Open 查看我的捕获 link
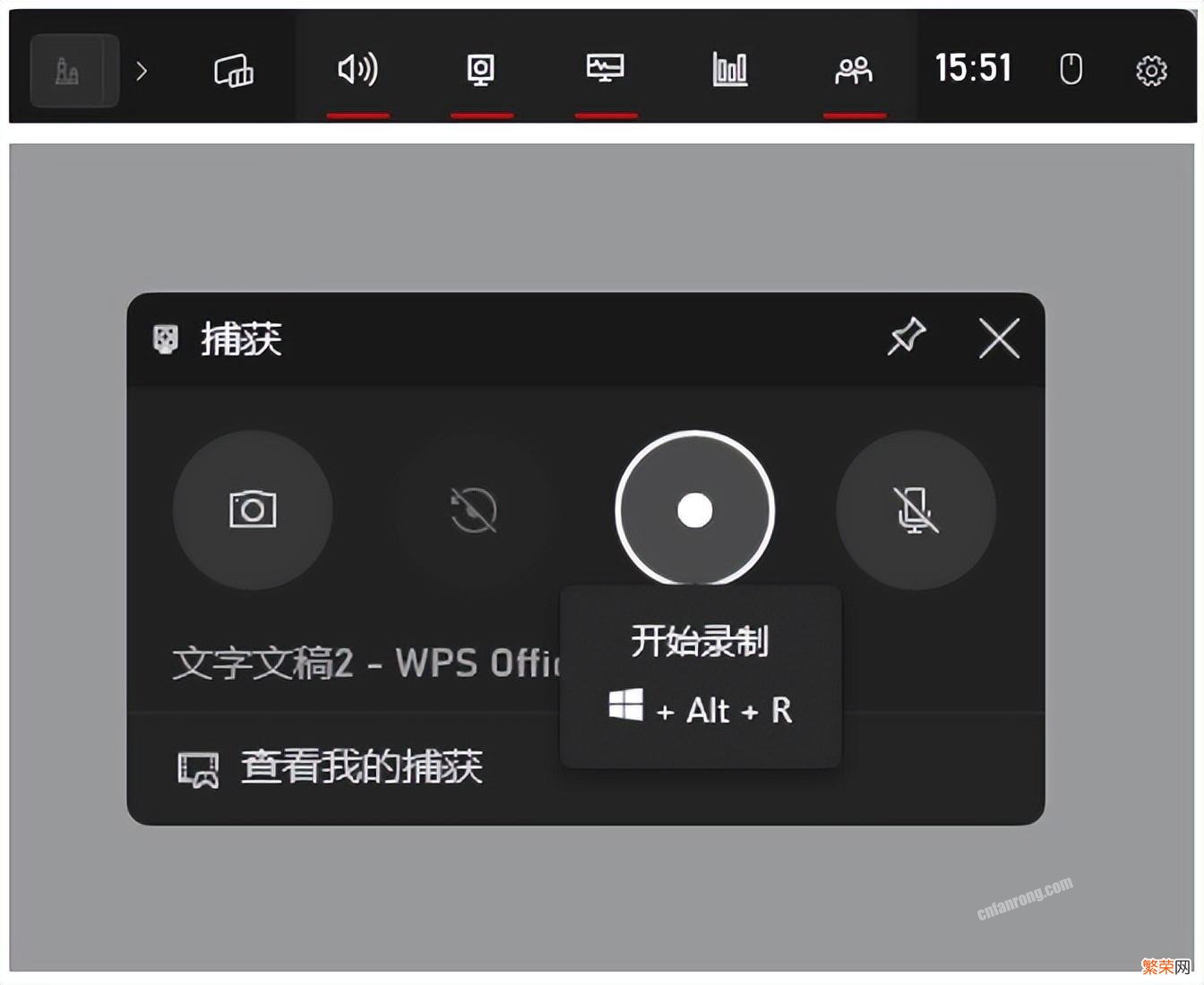Viewport: 1204px width, 985px height. (x=362, y=767)
